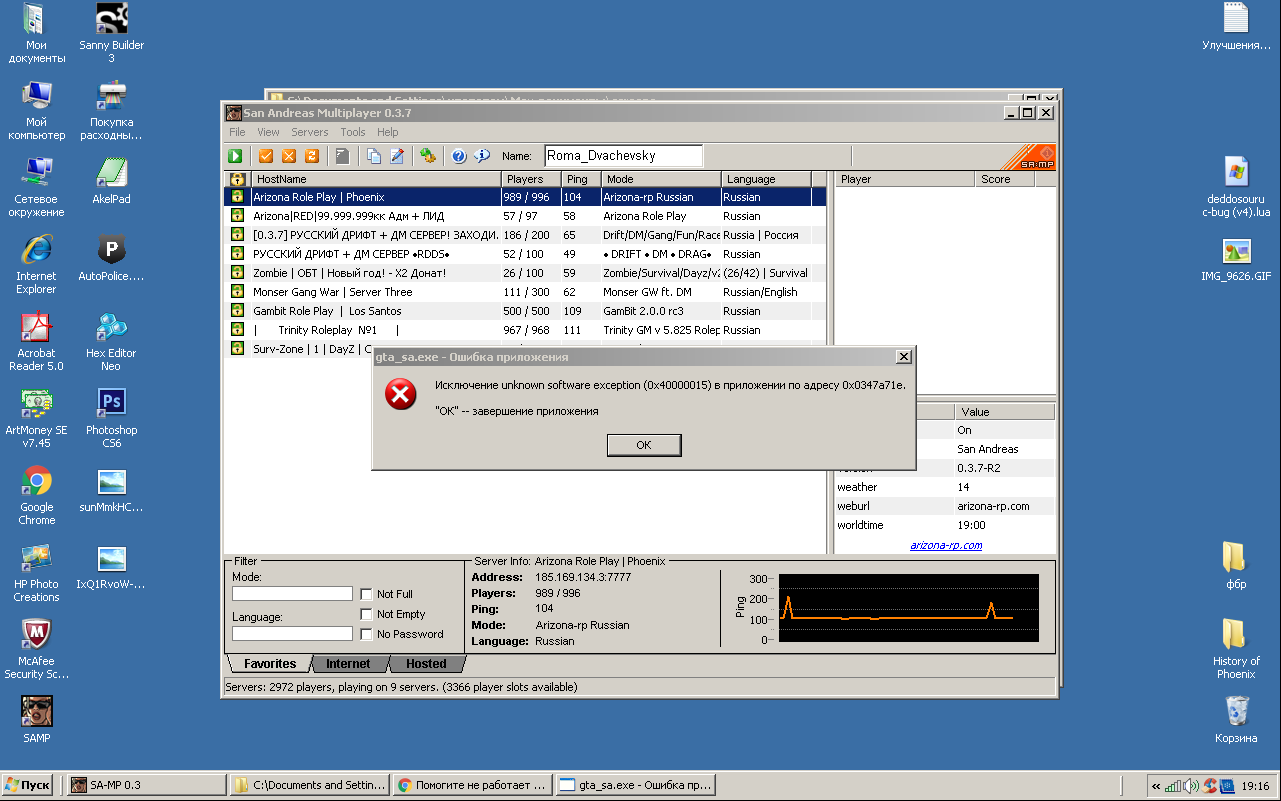This screenshot has height=801, width=1281.
Task: Open Photoshop CS6 desktop icon
Action: tap(111, 417)
